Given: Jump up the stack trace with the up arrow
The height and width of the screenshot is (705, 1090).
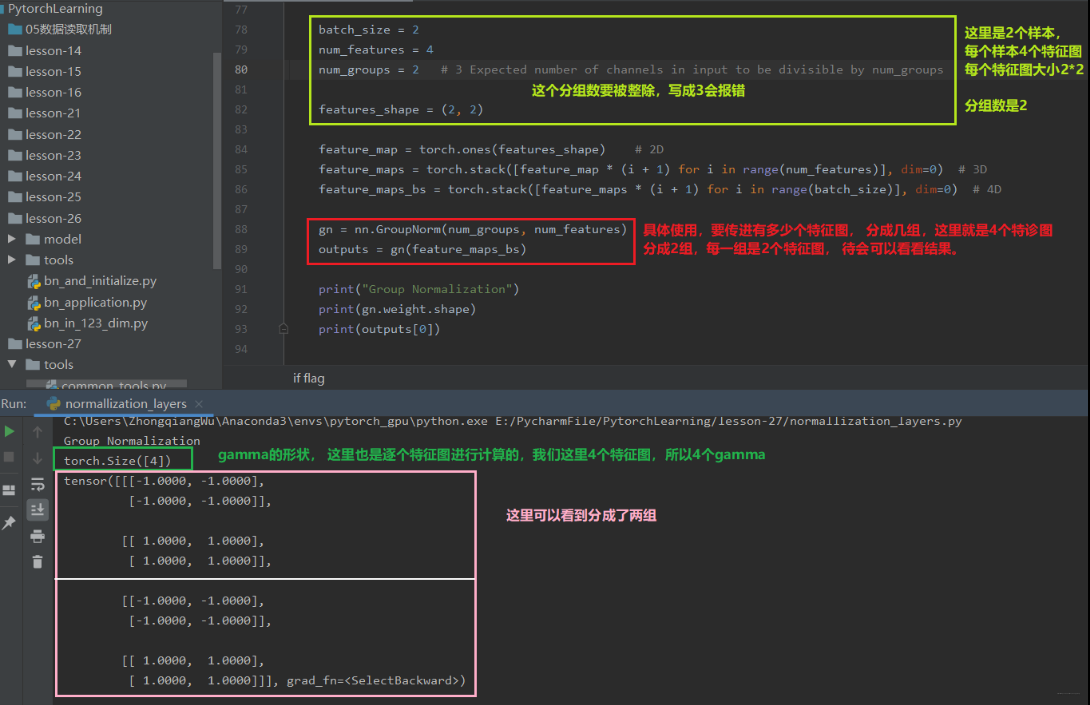Looking at the screenshot, I should click(x=38, y=432).
